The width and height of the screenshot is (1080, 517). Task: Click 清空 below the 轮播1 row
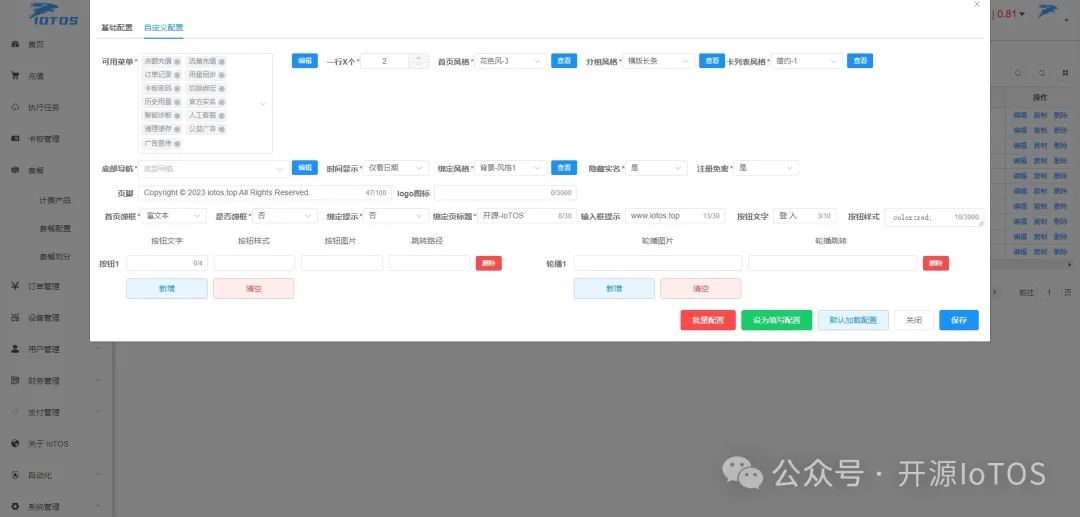coord(700,288)
